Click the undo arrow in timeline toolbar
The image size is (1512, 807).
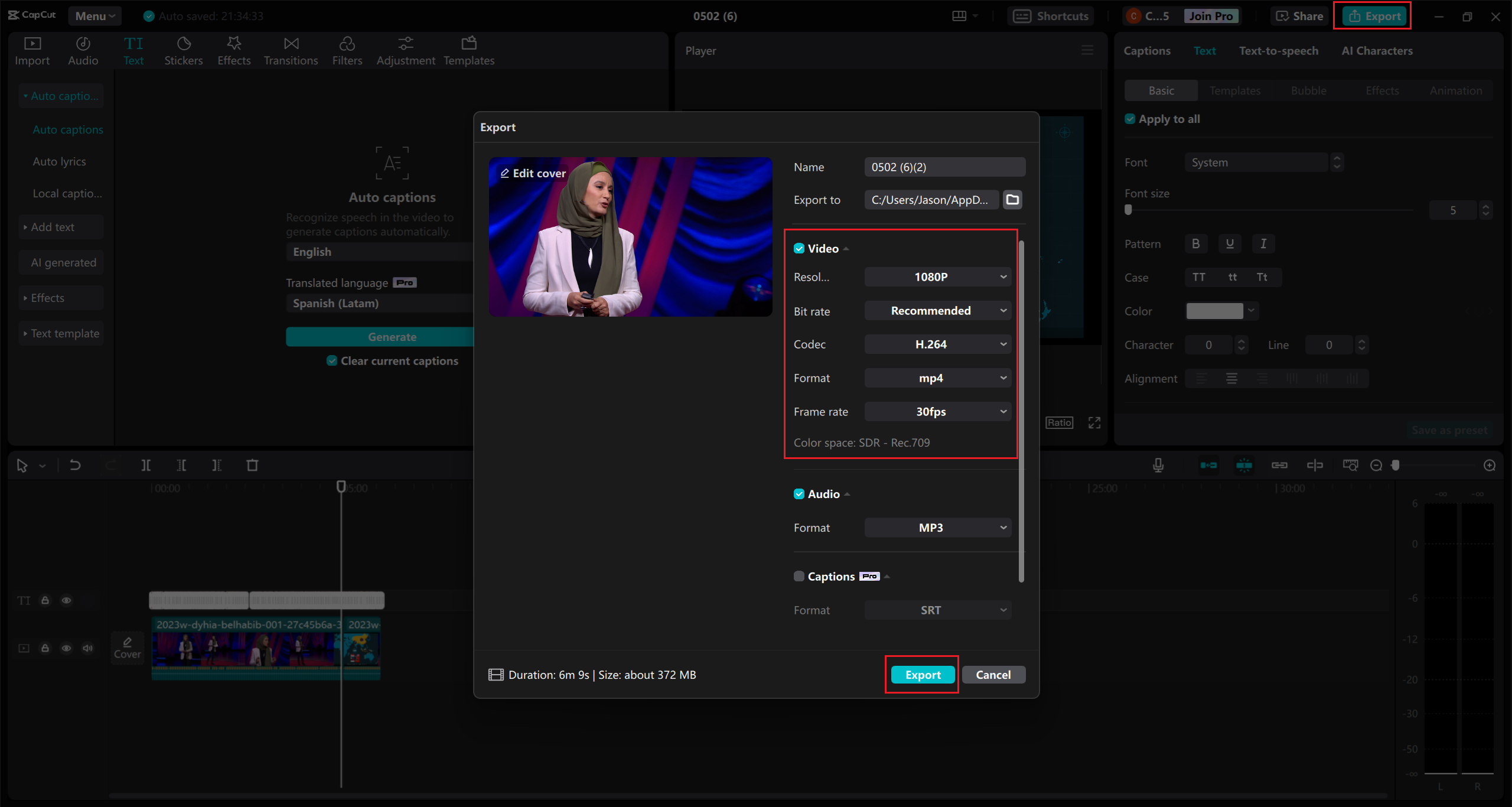tap(75, 466)
